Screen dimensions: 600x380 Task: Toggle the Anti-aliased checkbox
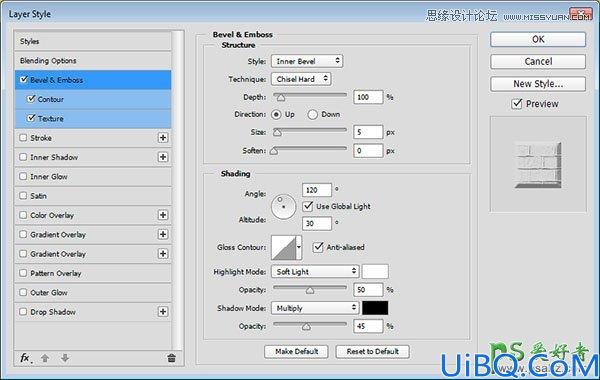coord(318,247)
